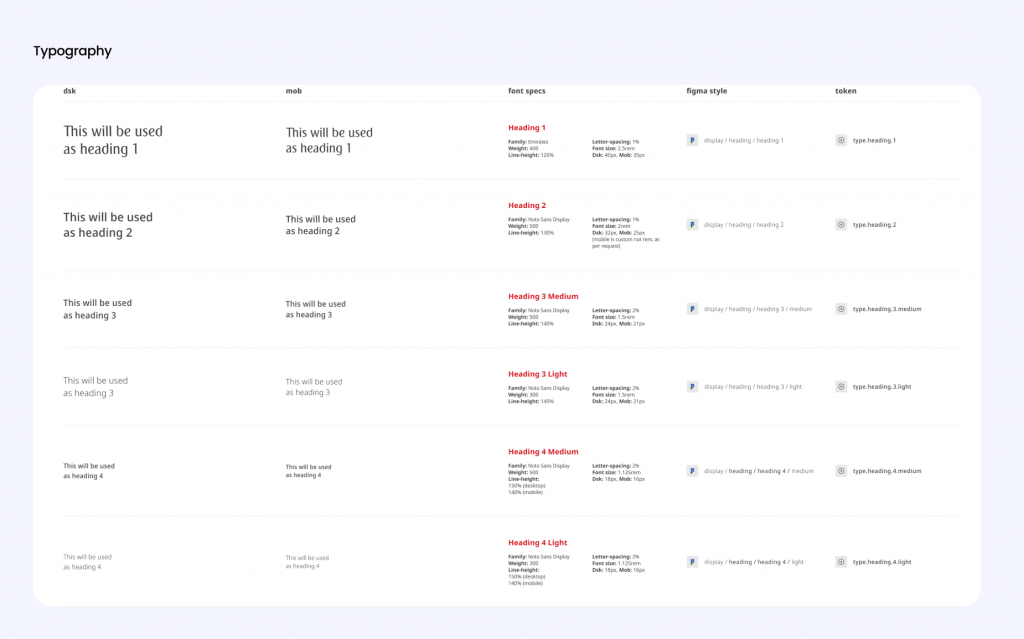Click Figma style icon for heading 3 light

692,386
